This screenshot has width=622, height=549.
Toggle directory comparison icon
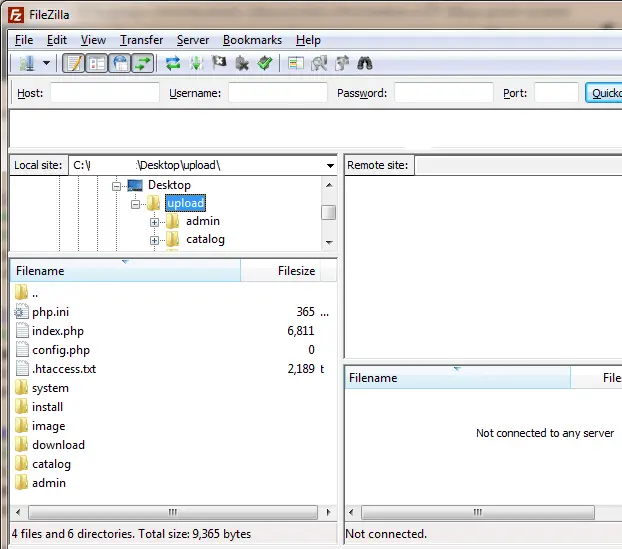(319, 63)
